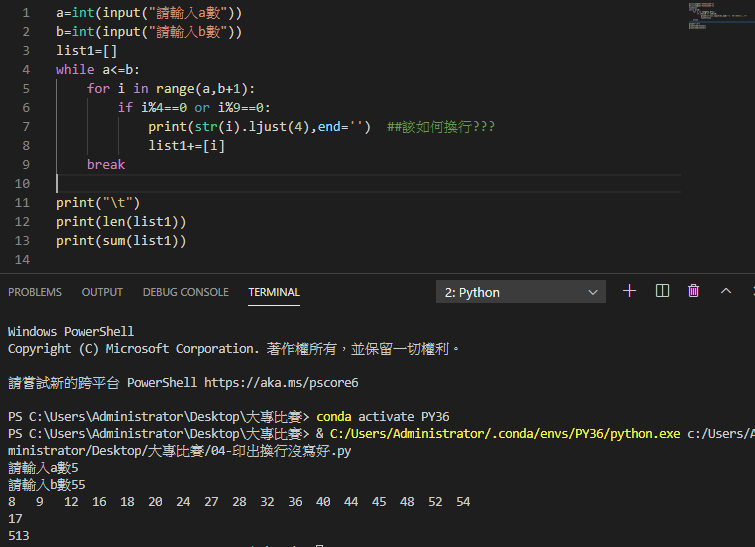The width and height of the screenshot is (755, 547).
Task: Click the terminal output value 17
Action: coord(15,519)
